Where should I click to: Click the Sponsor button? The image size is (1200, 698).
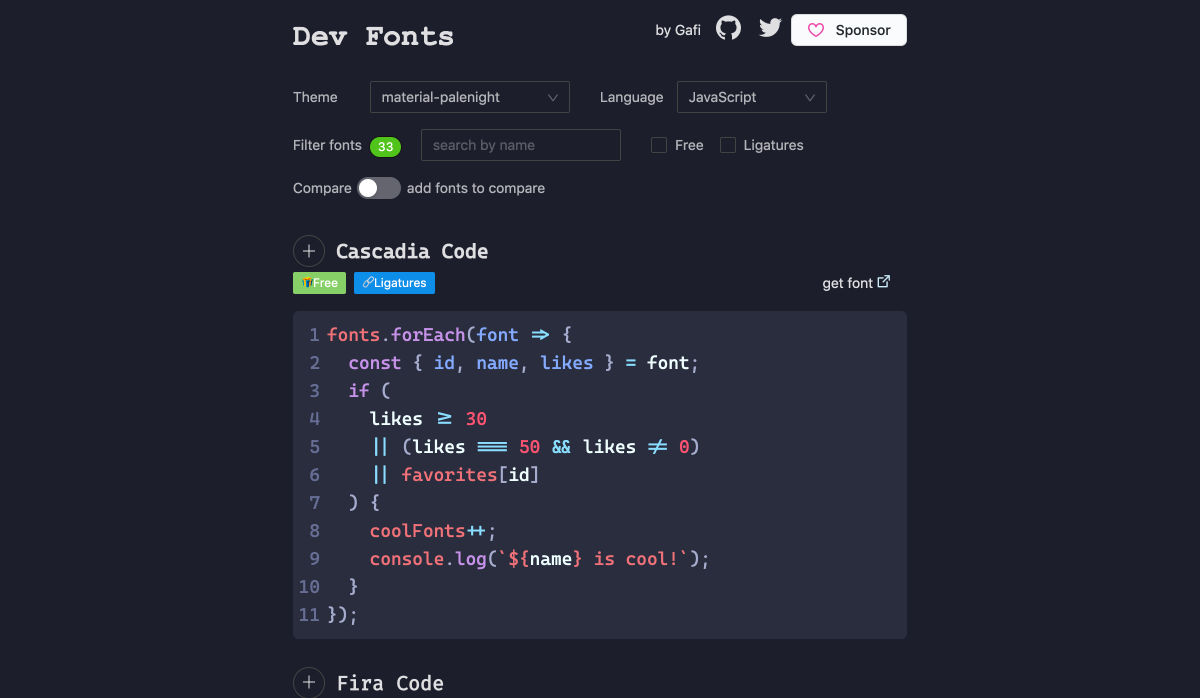pyautogui.click(x=849, y=30)
